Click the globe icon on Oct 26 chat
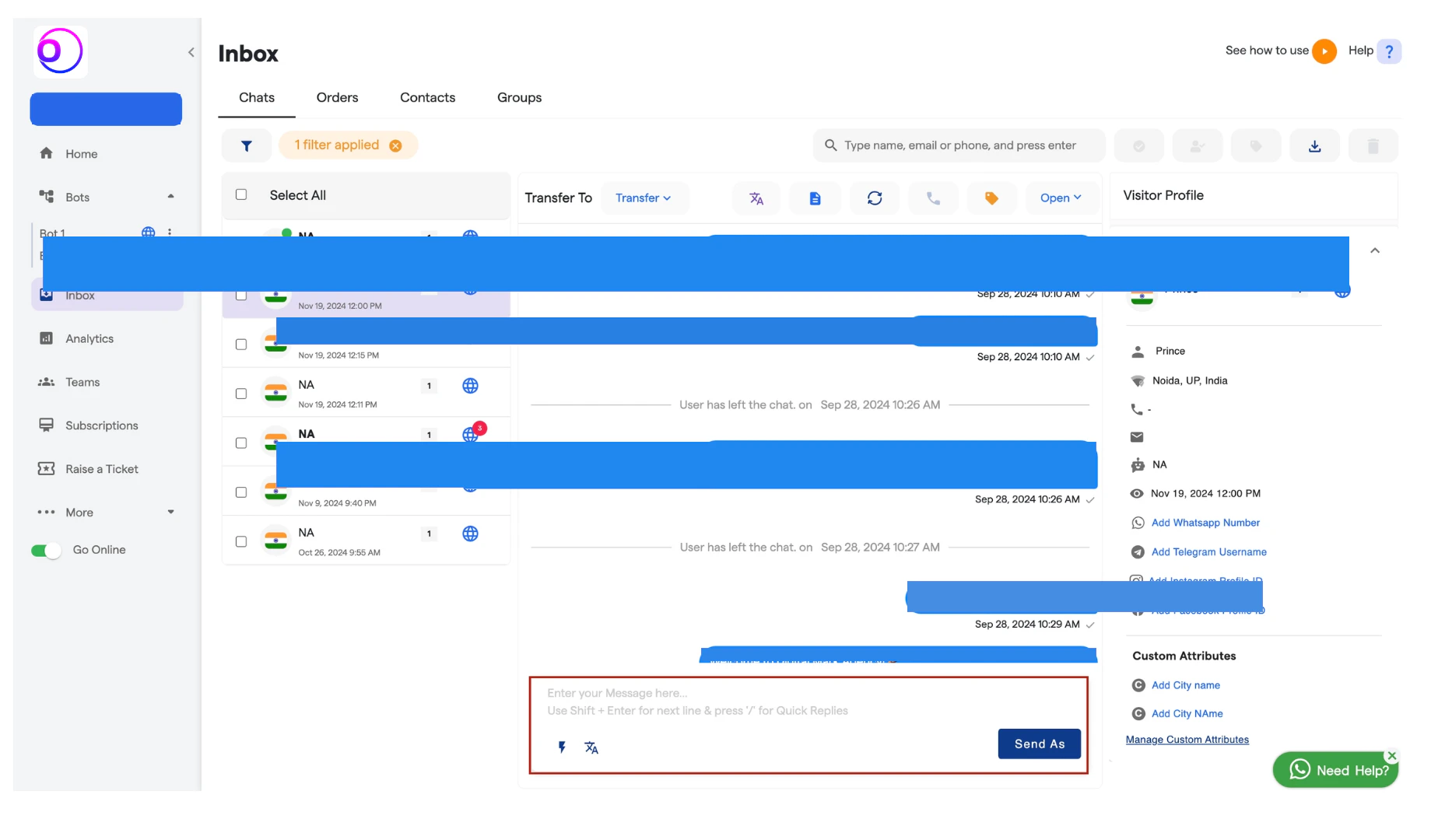This screenshot has width=1452, height=840. click(470, 534)
